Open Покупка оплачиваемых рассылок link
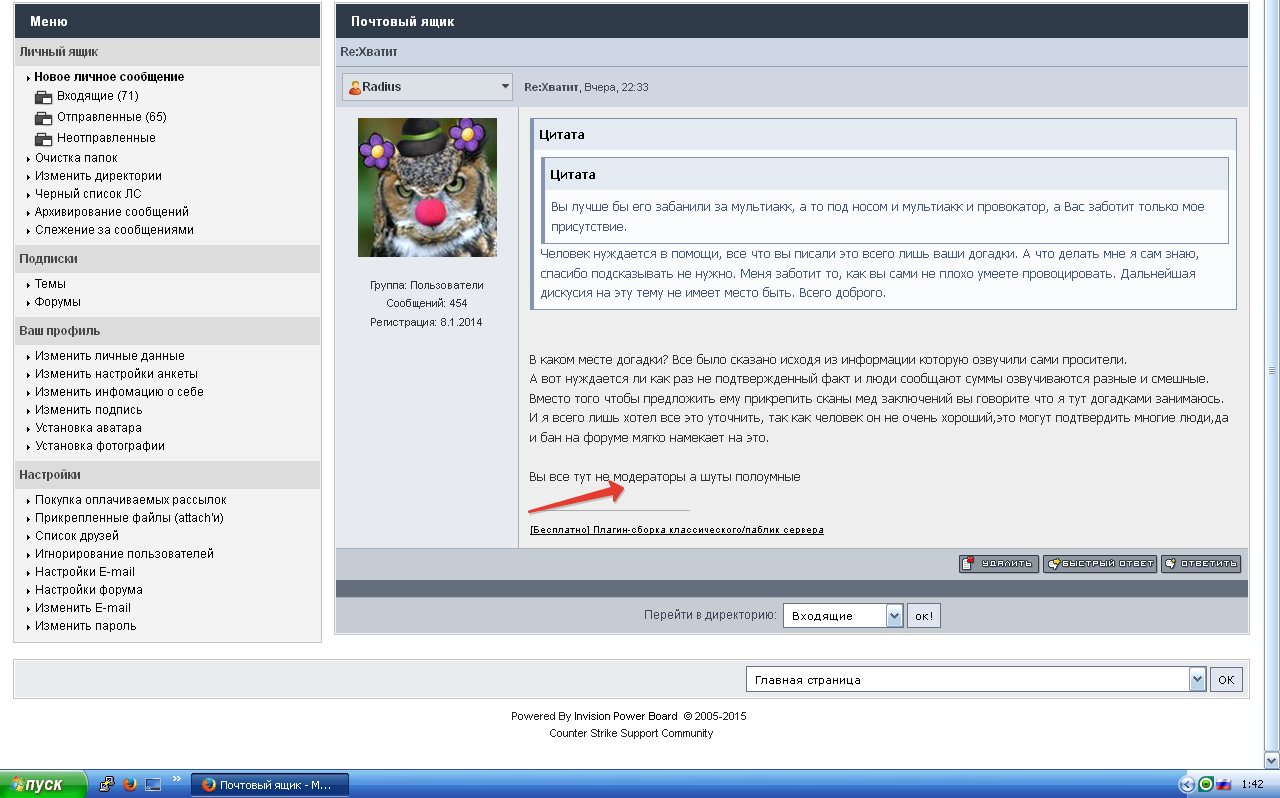 131,500
